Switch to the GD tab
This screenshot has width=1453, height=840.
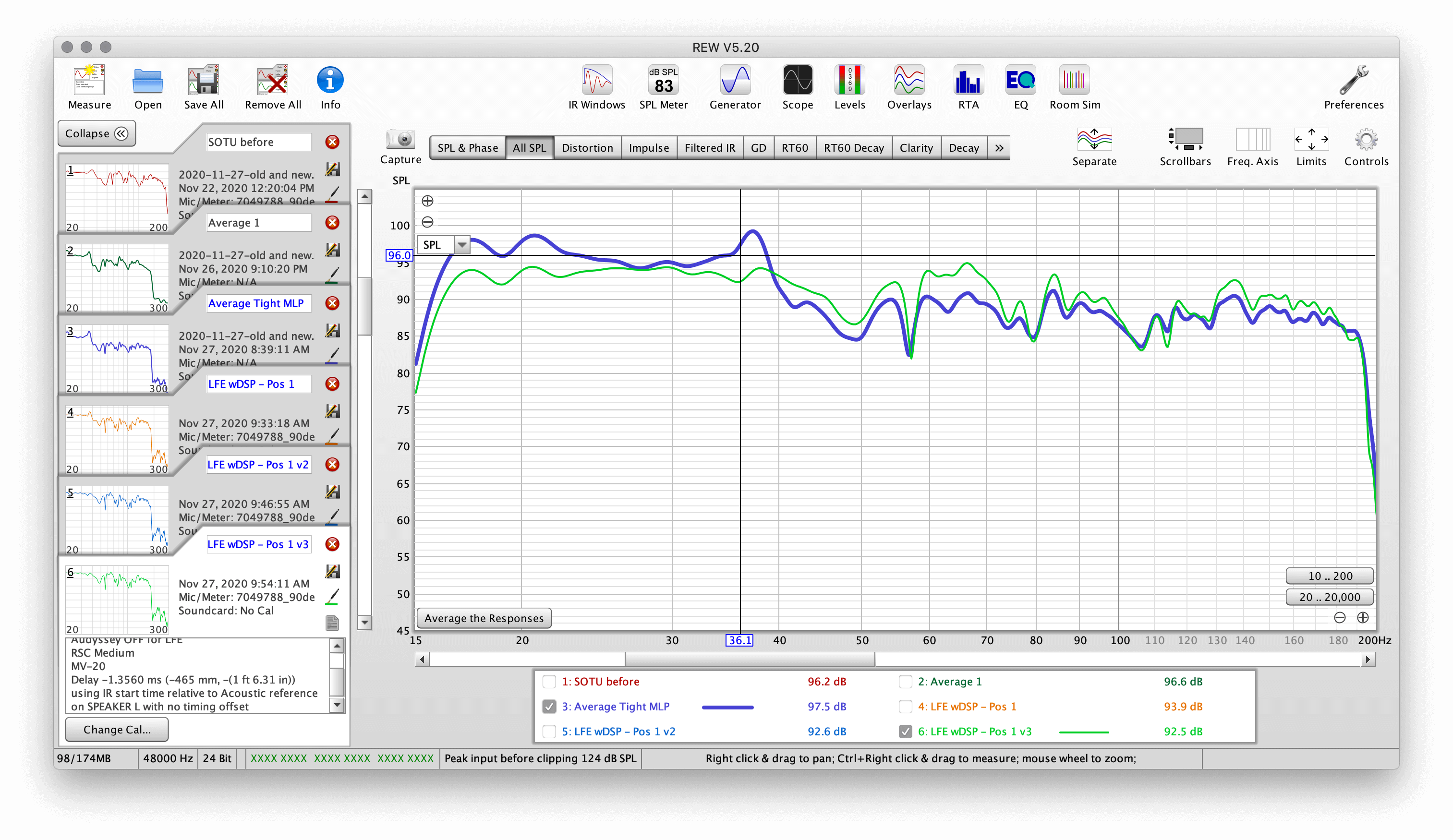coord(758,148)
